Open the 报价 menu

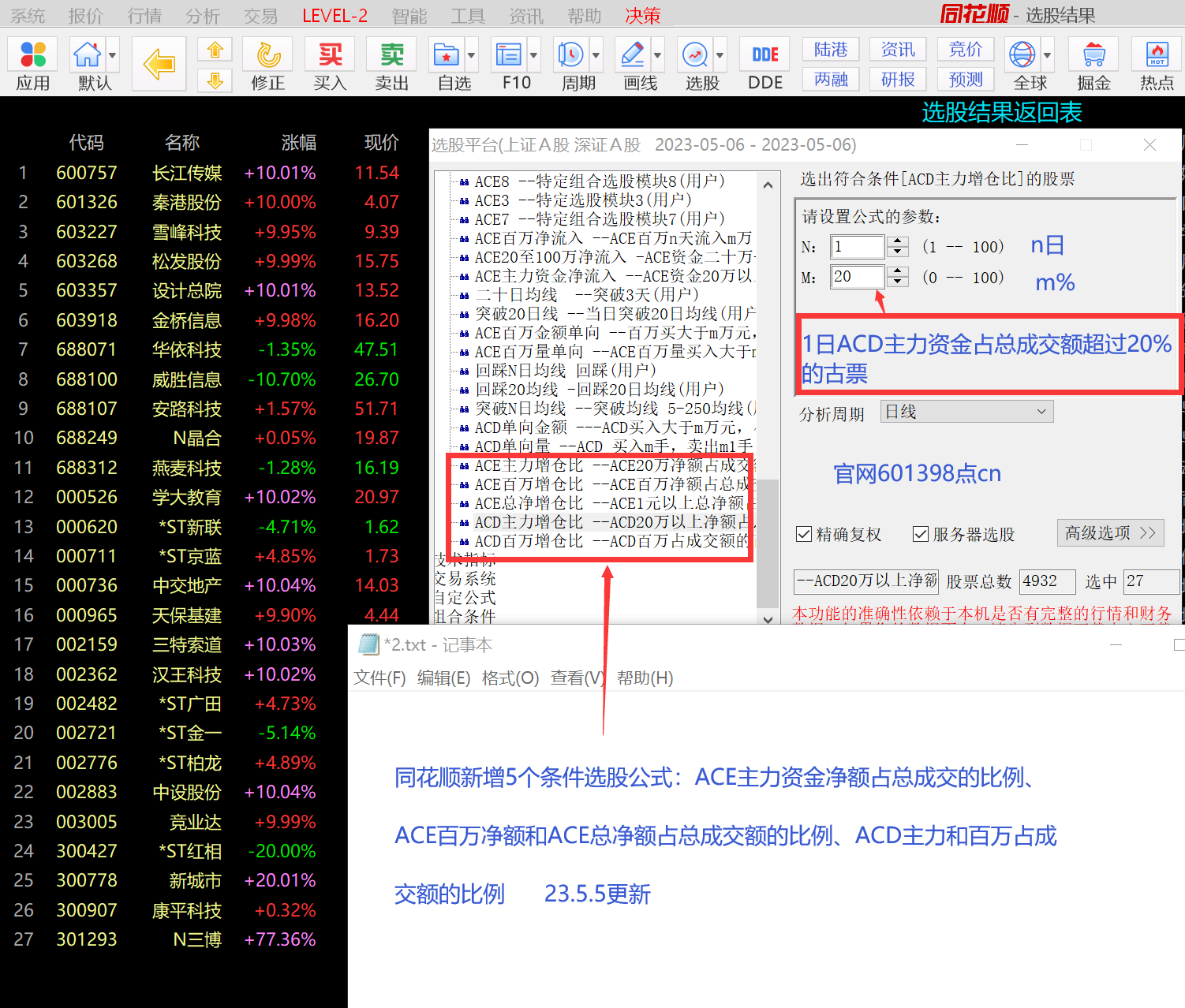point(86,16)
